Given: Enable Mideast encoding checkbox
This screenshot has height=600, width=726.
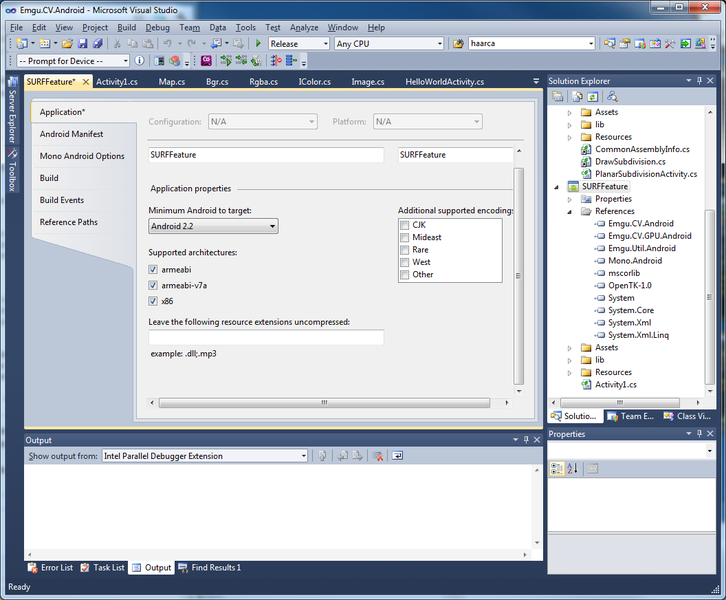Looking at the screenshot, I should pyautogui.click(x=404, y=238).
